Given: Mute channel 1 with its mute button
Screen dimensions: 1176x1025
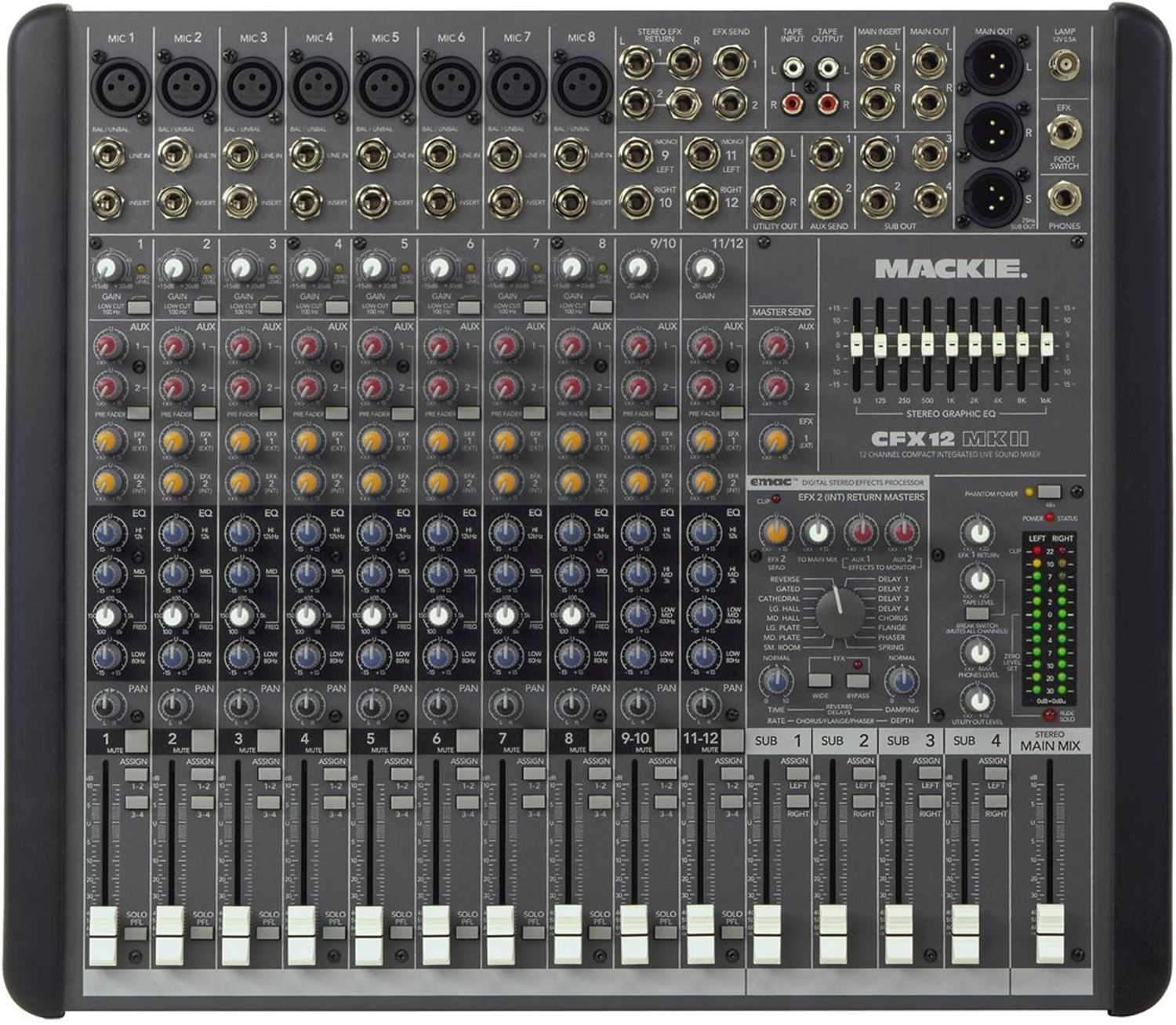Looking at the screenshot, I should 136,738.
